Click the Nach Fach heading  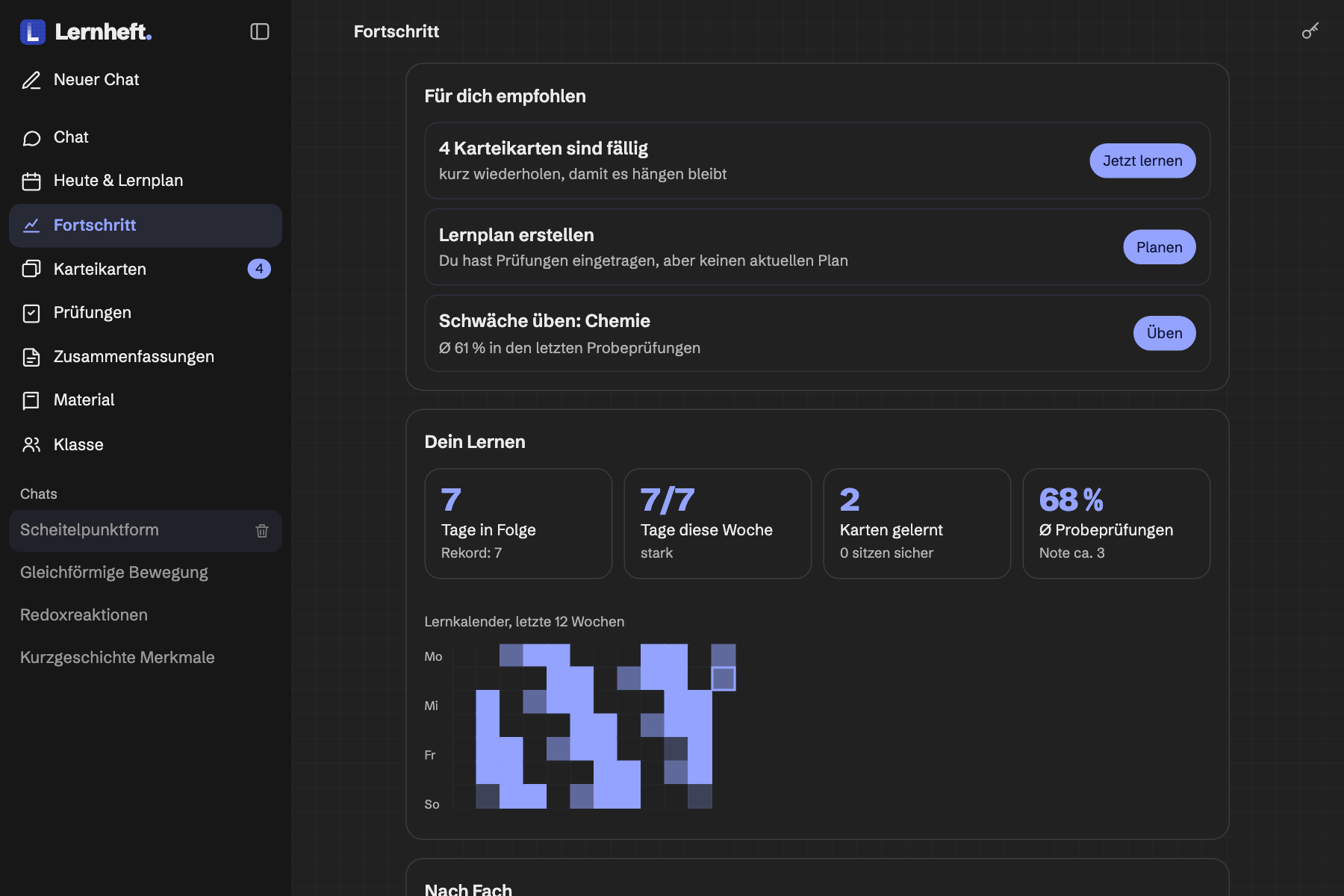[x=468, y=889]
